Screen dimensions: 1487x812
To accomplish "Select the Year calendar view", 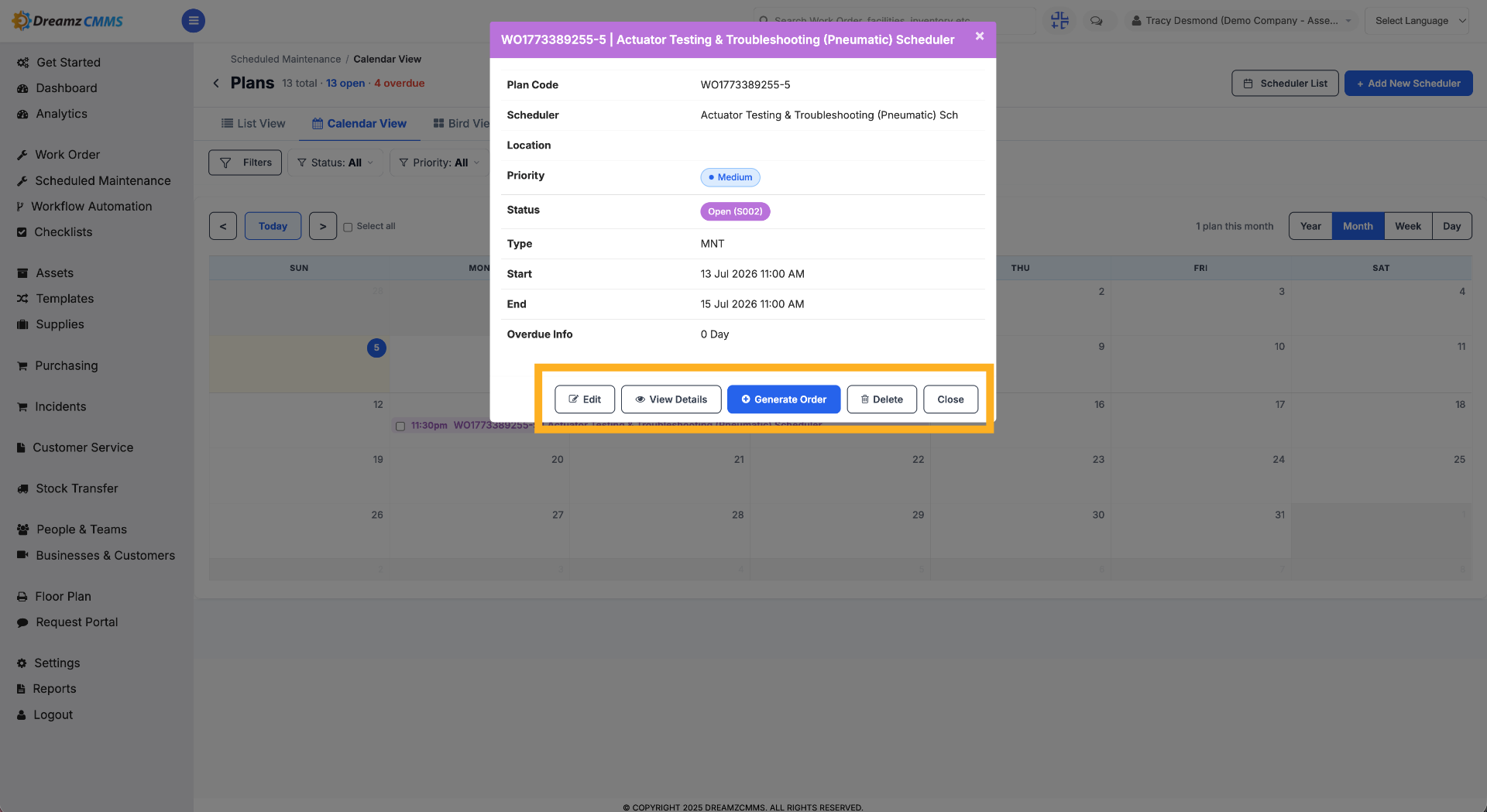I will coord(1310,226).
